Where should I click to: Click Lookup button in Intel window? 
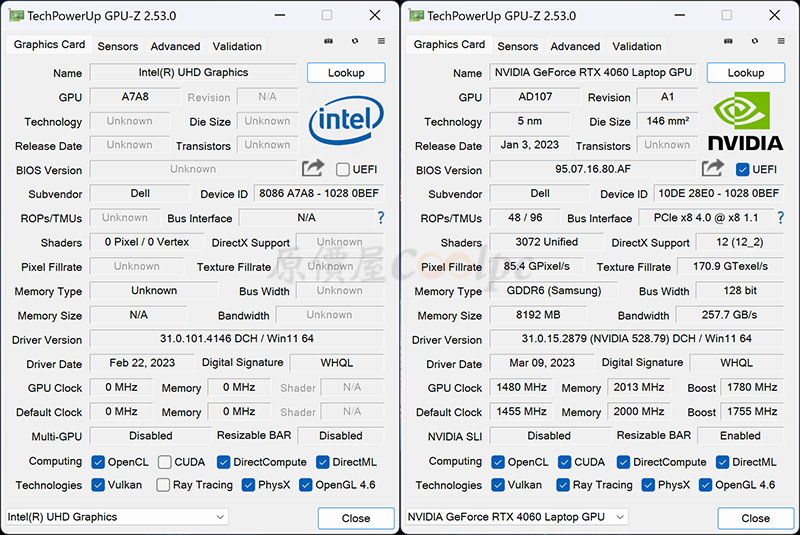346,72
